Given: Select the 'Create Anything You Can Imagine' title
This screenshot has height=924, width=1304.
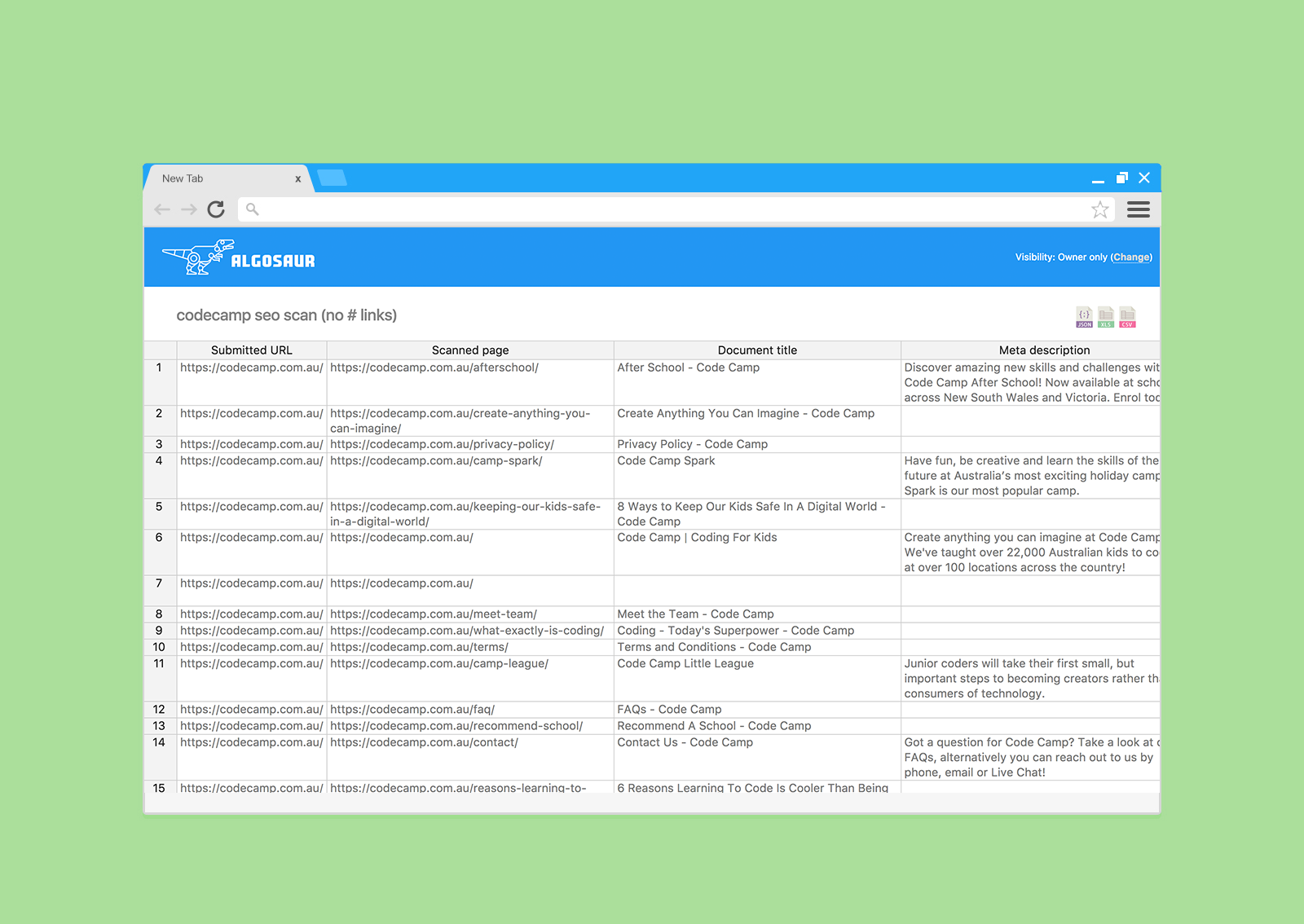Looking at the screenshot, I should pos(746,413).
